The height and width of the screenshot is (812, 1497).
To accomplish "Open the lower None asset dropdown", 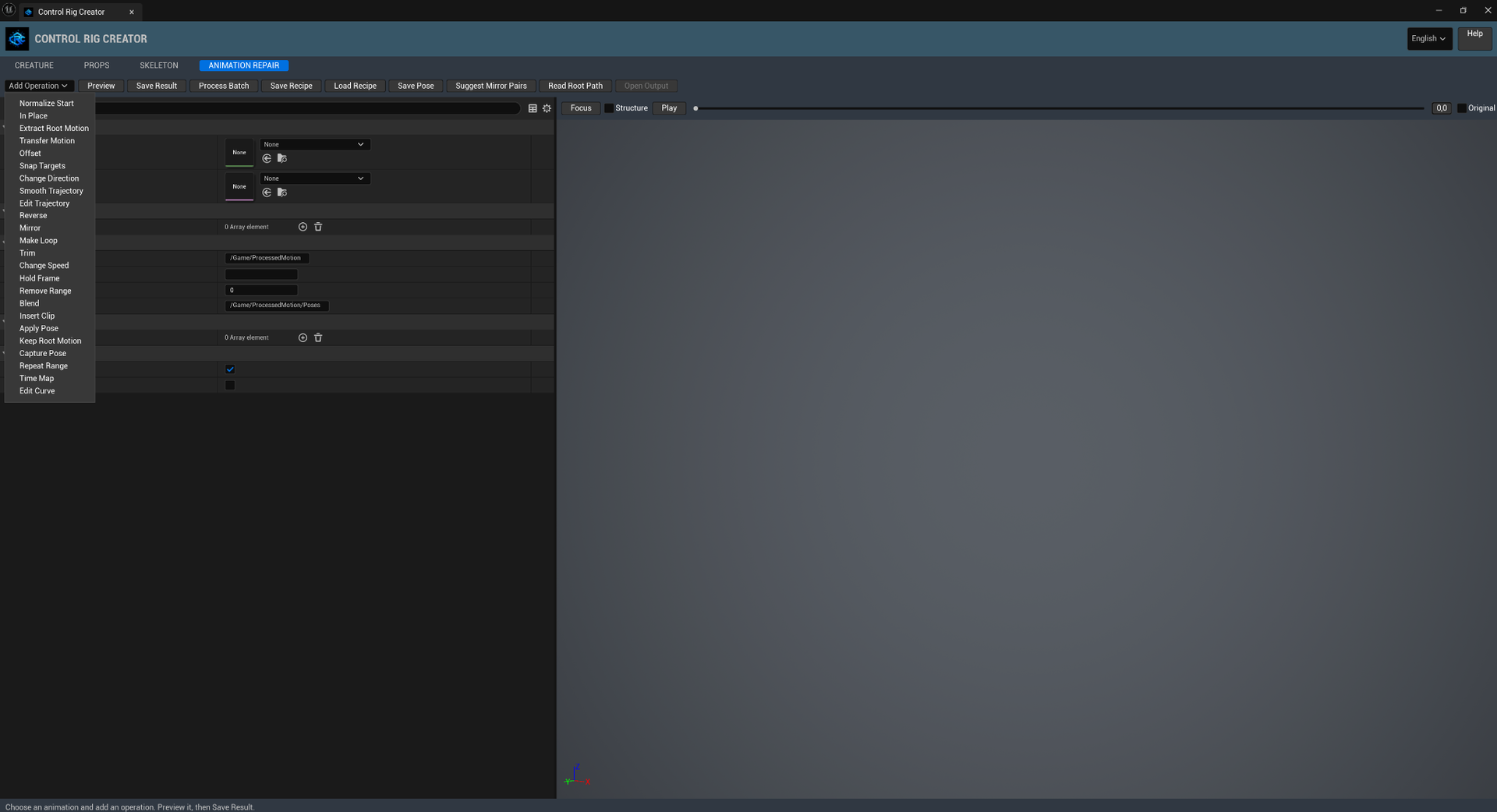I will coord(315,178).
